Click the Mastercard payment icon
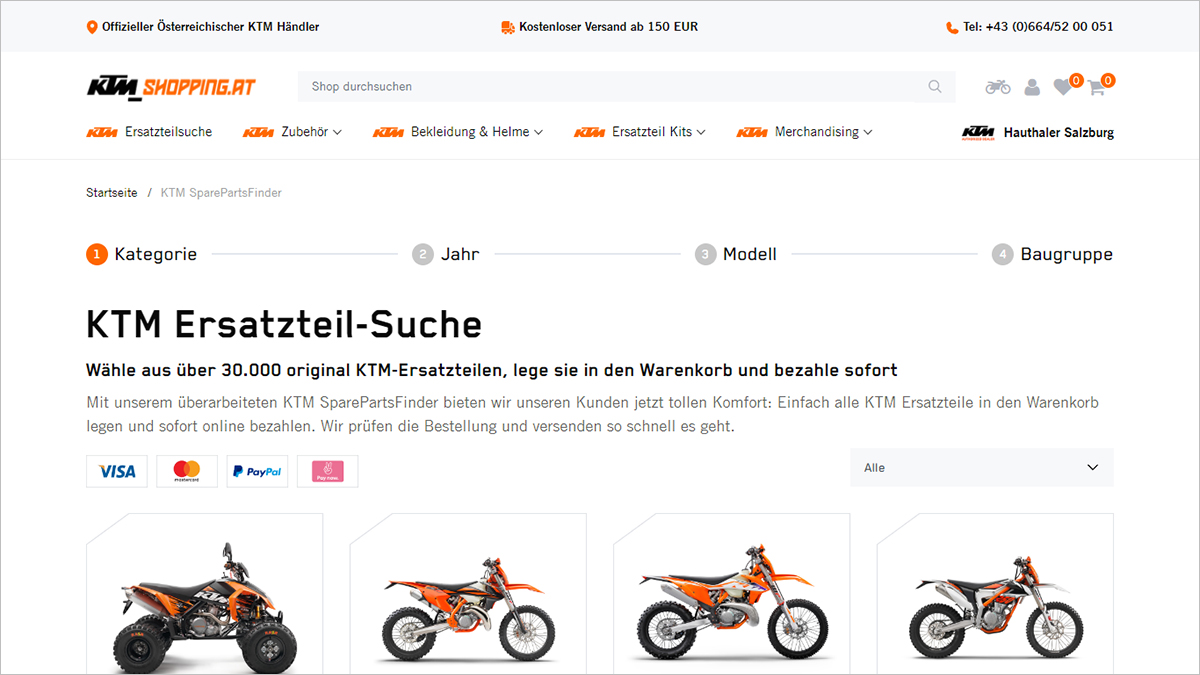 [x=187, y=471]
